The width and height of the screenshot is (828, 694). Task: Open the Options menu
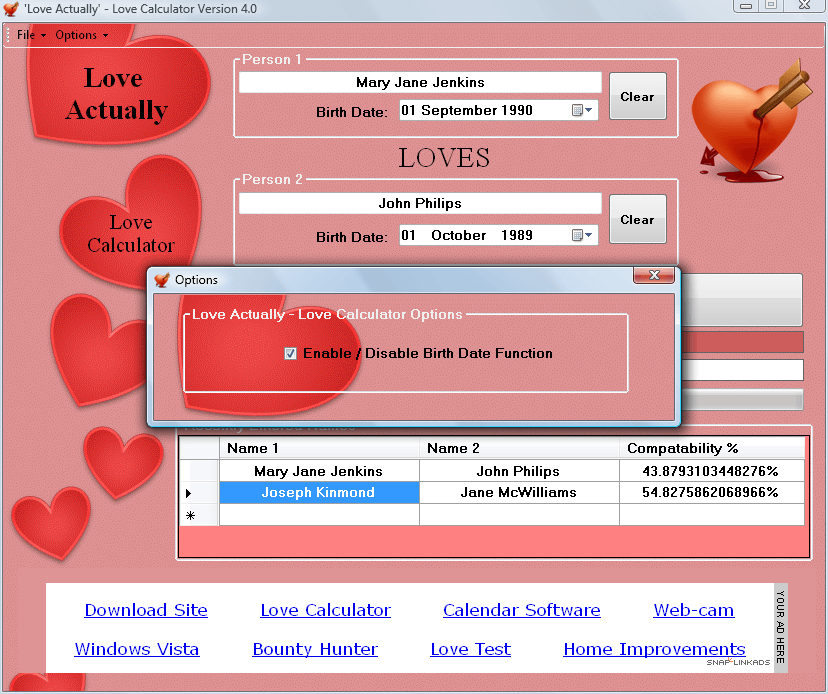[81, 35]
